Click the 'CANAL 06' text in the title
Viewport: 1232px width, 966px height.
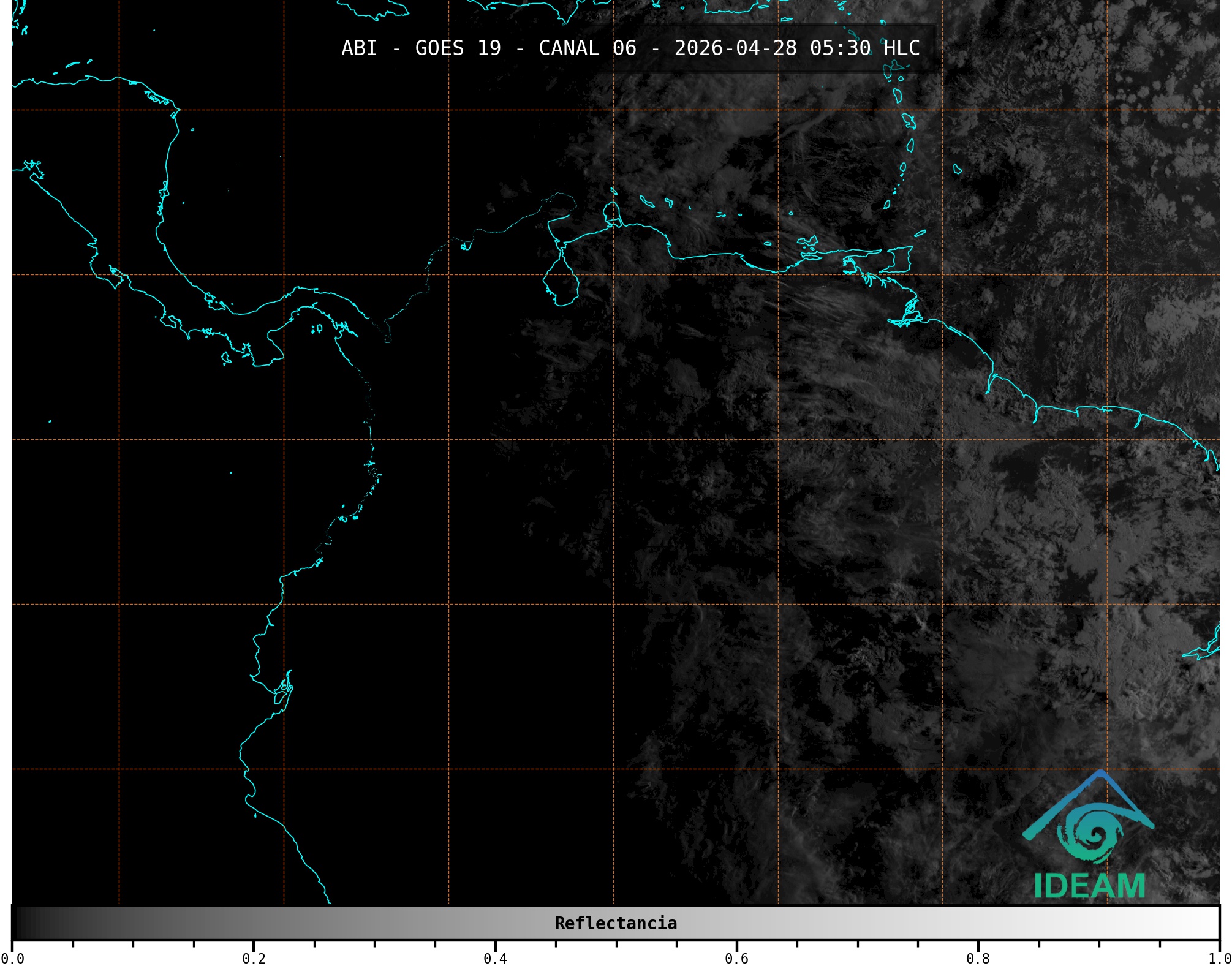[x=587, y=48]
